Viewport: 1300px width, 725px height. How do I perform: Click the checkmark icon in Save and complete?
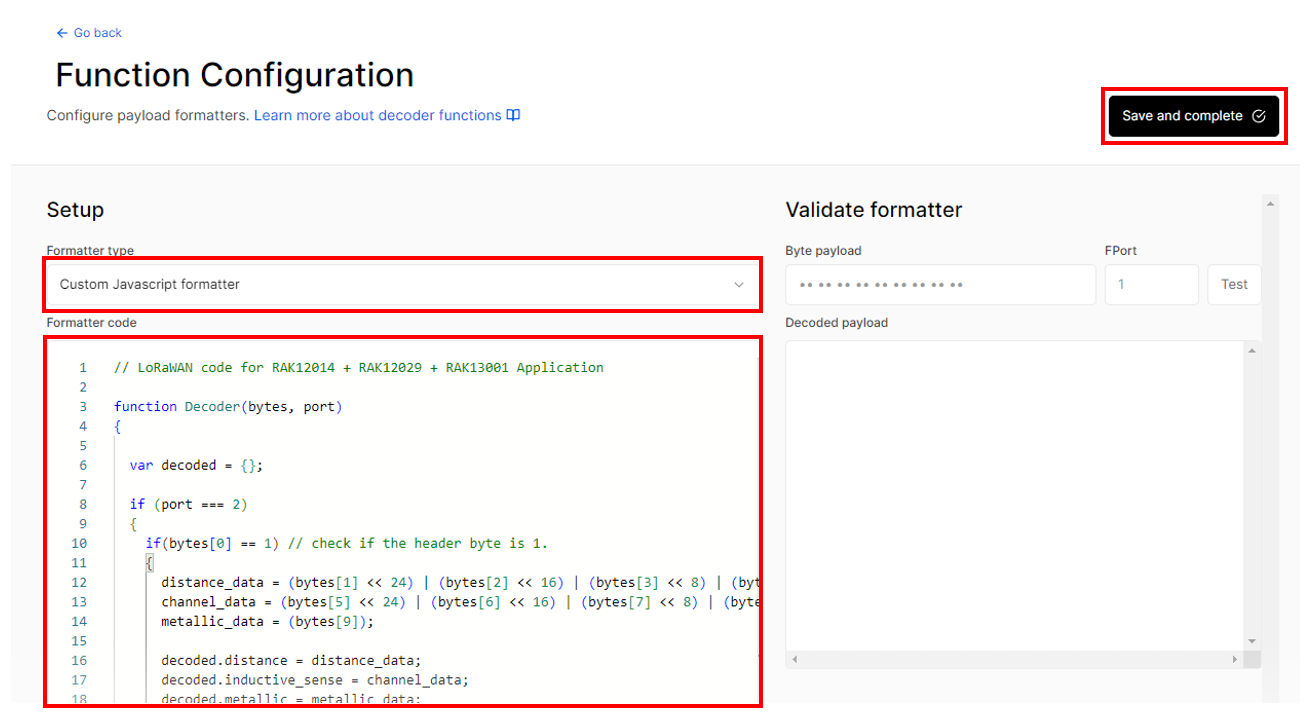click(1259, 116)
